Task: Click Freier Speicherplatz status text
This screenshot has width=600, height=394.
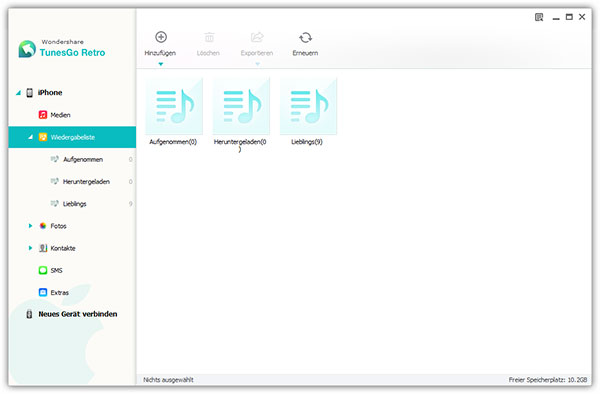Action: [548, 379]
